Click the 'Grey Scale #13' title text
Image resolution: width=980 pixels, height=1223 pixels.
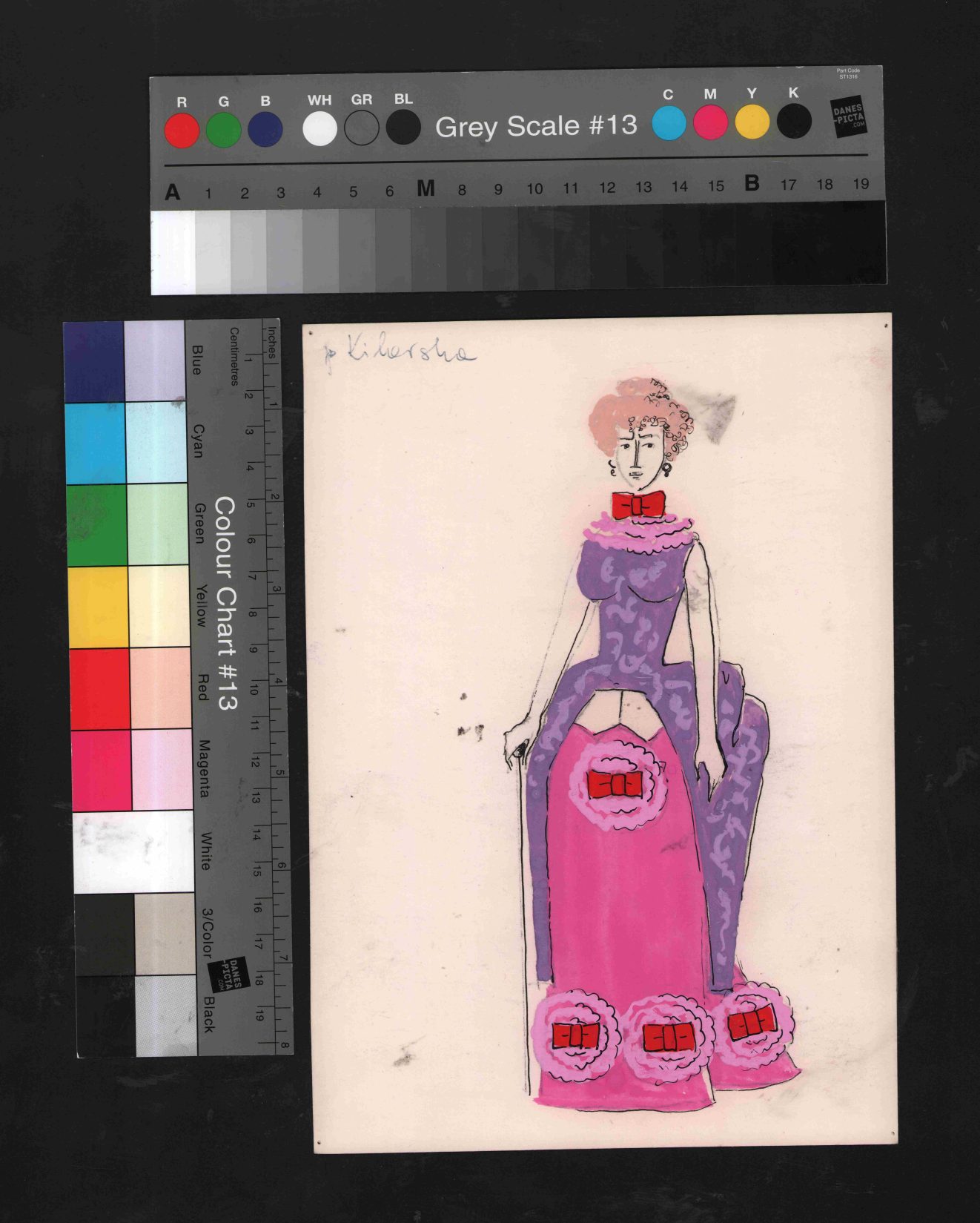tap(536, 126)
